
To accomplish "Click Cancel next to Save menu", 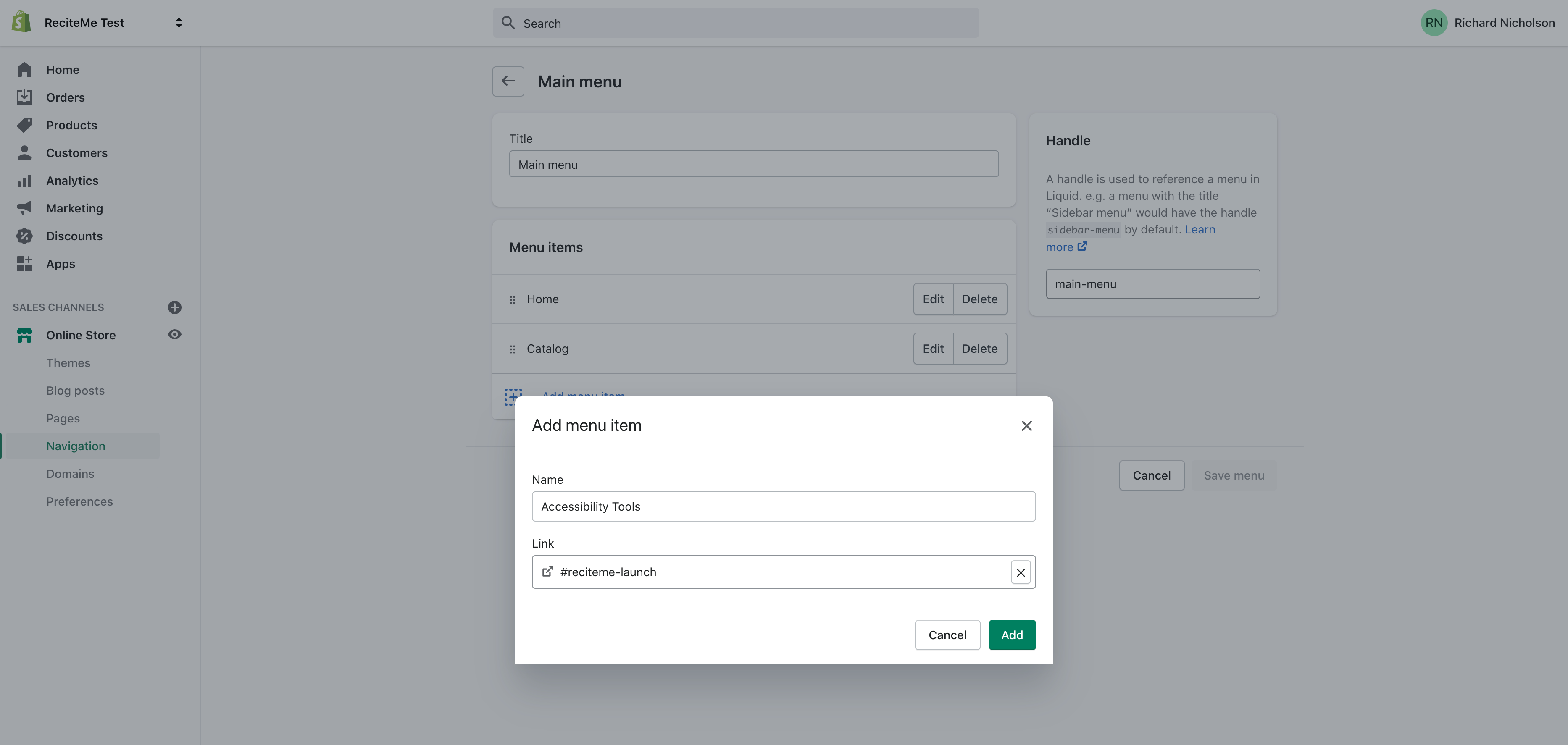I will click(1152, 475).
